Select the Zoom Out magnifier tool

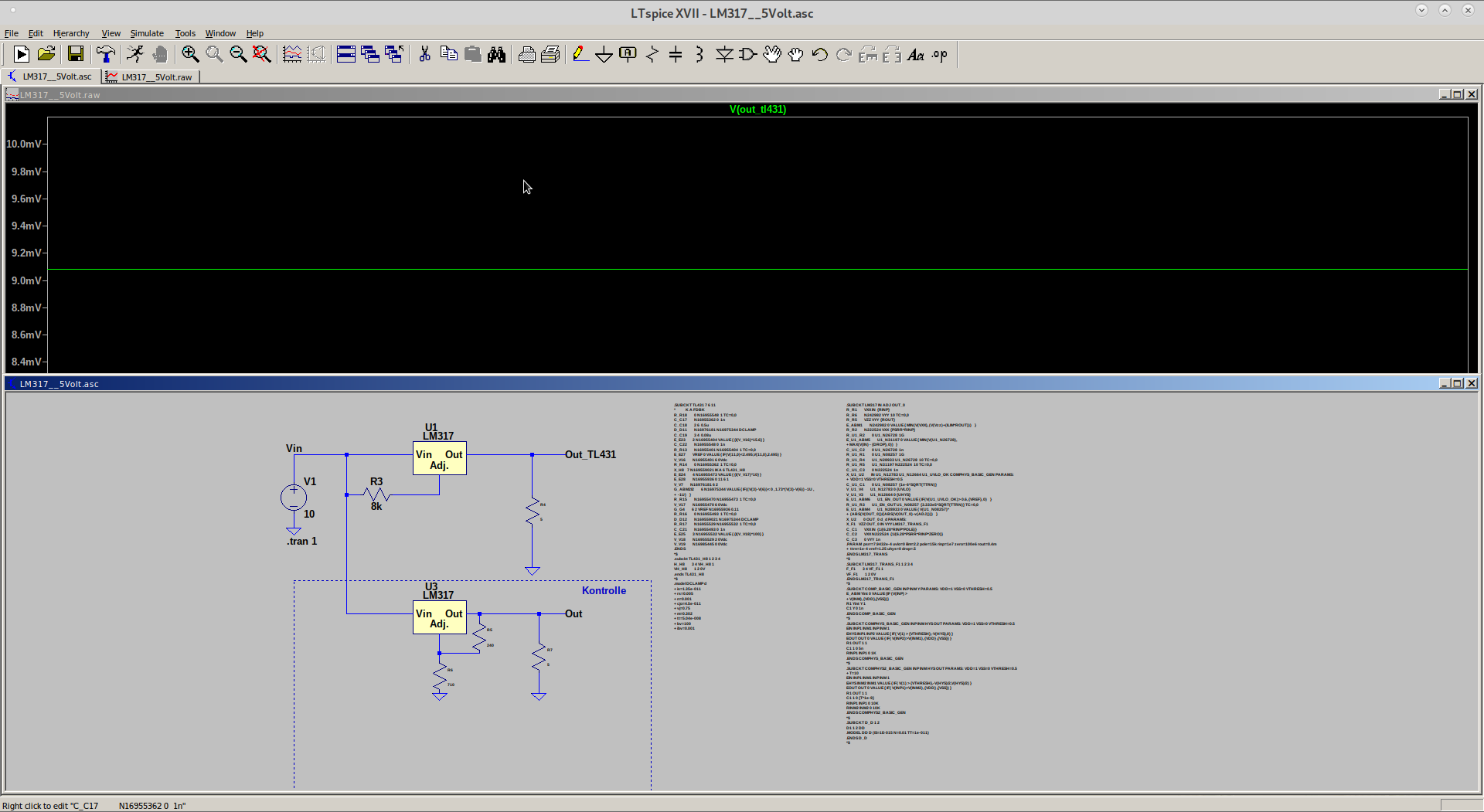[x=238, y=54]
